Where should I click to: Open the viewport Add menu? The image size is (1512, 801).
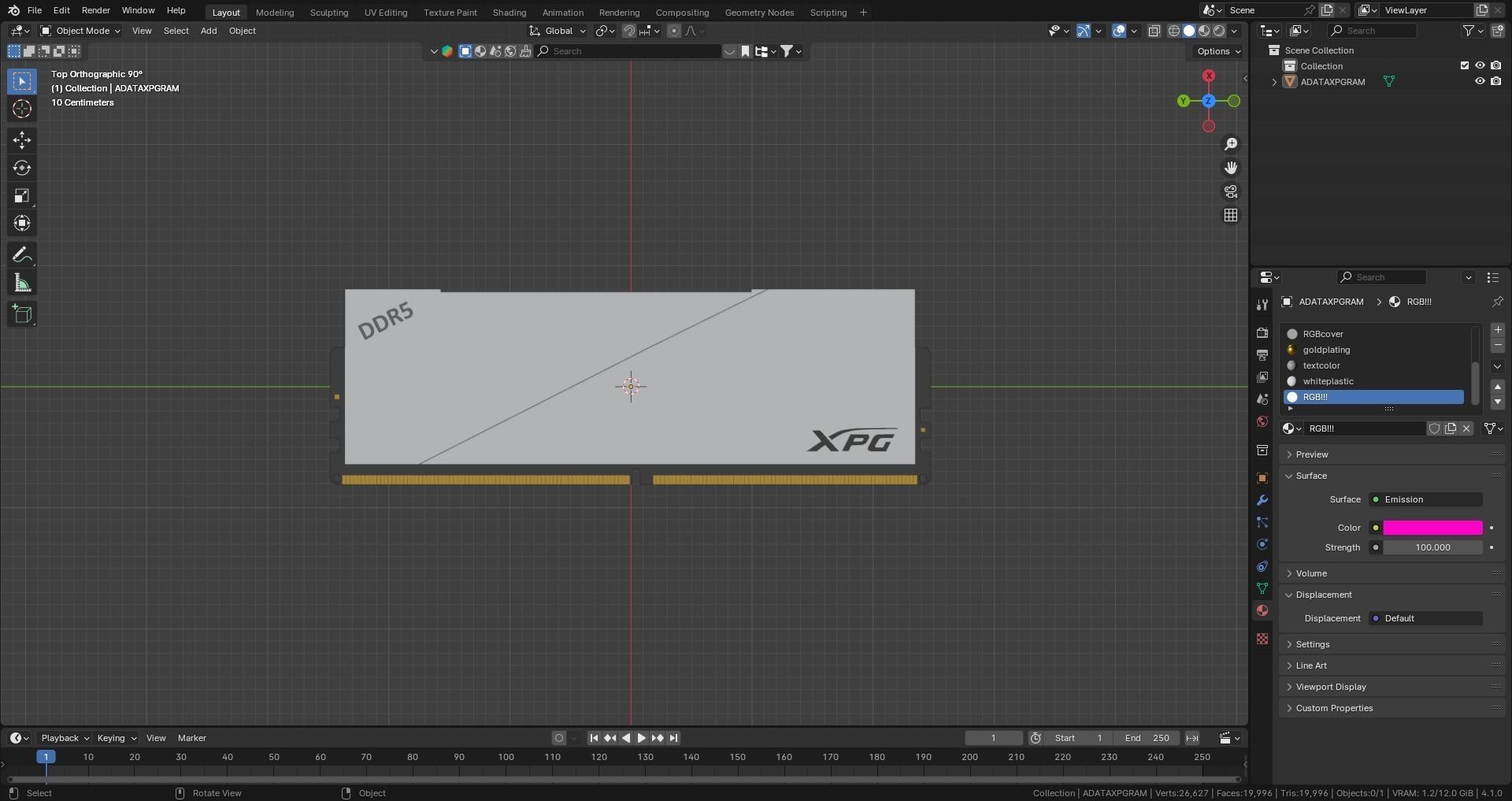point(209,31)
